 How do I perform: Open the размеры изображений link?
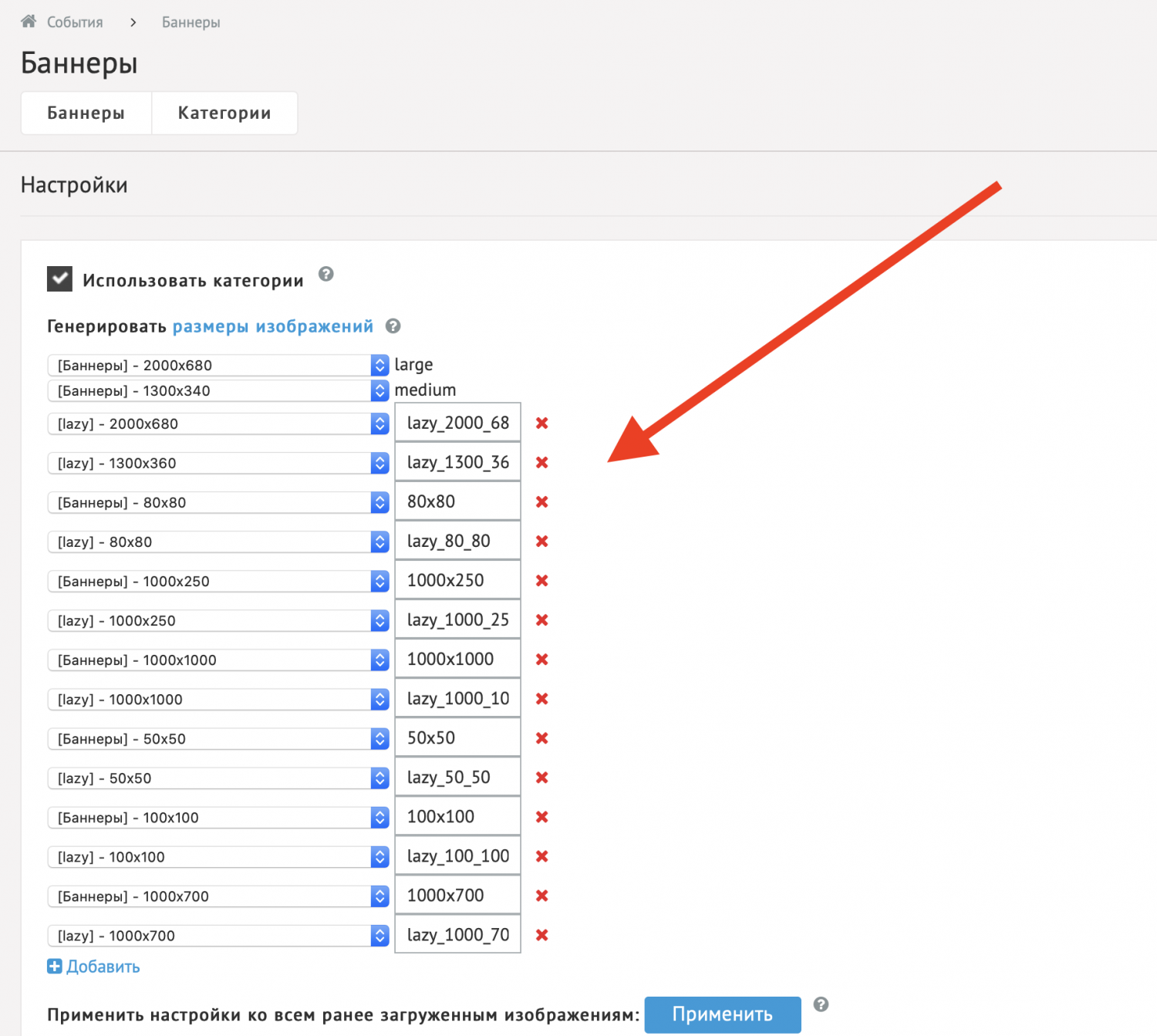point(272,326)
